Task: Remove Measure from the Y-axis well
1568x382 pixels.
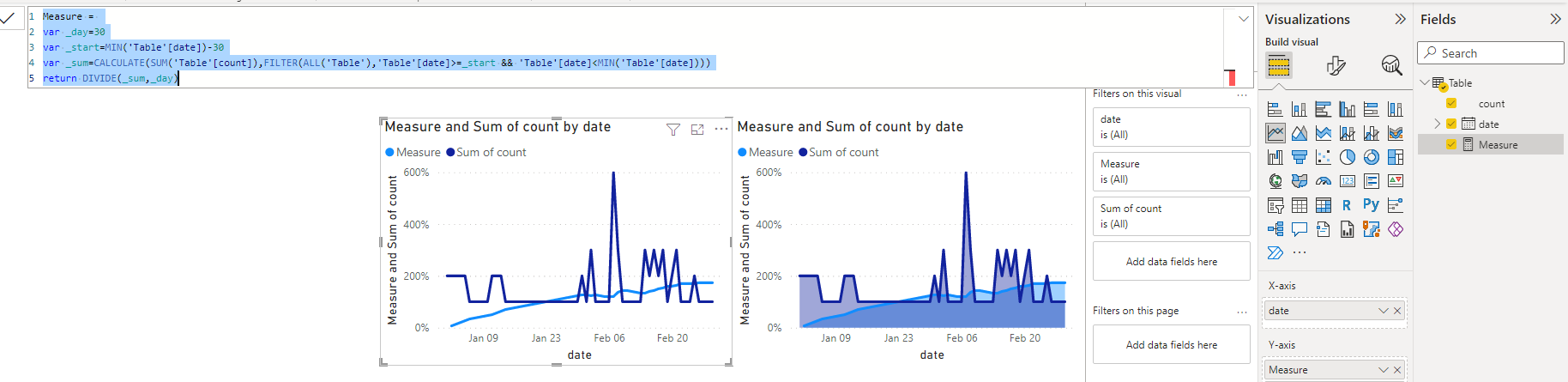Action: coord(1397,370)
